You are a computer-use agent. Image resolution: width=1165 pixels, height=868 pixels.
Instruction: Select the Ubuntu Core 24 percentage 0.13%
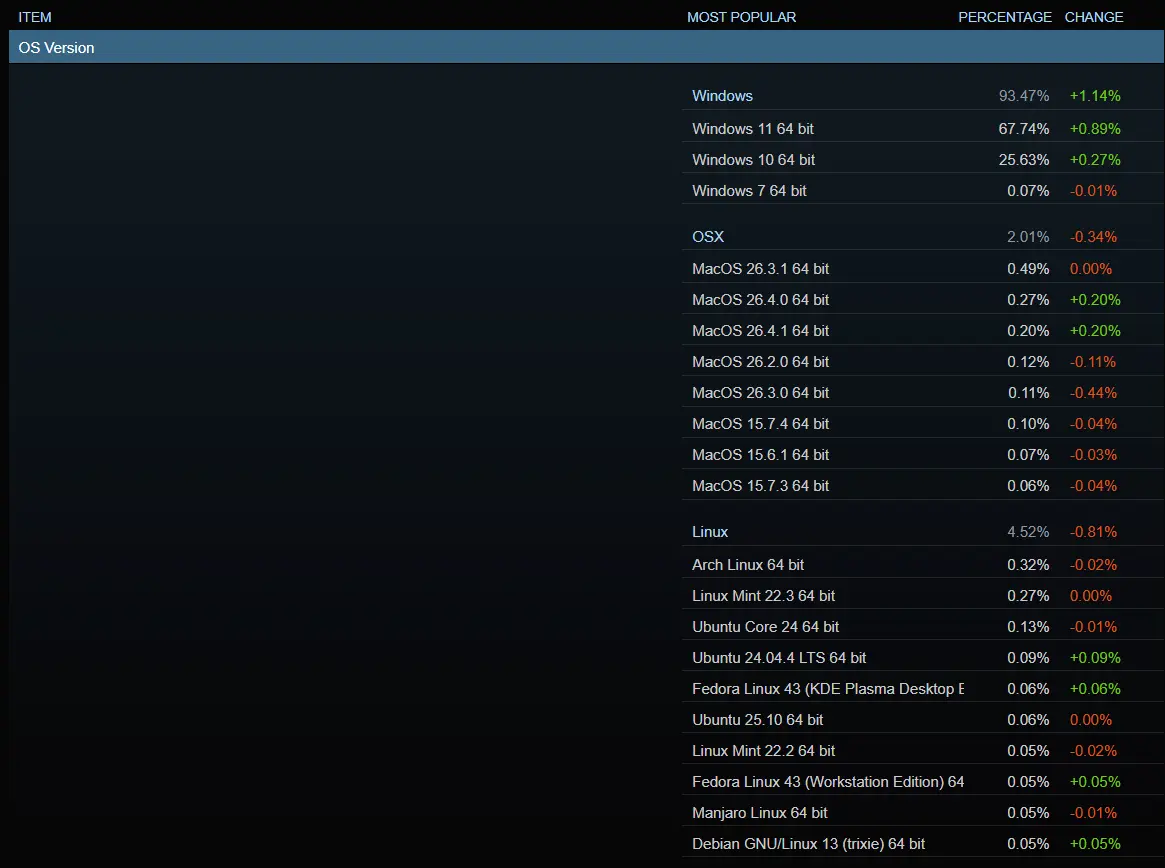point(1028,626)
